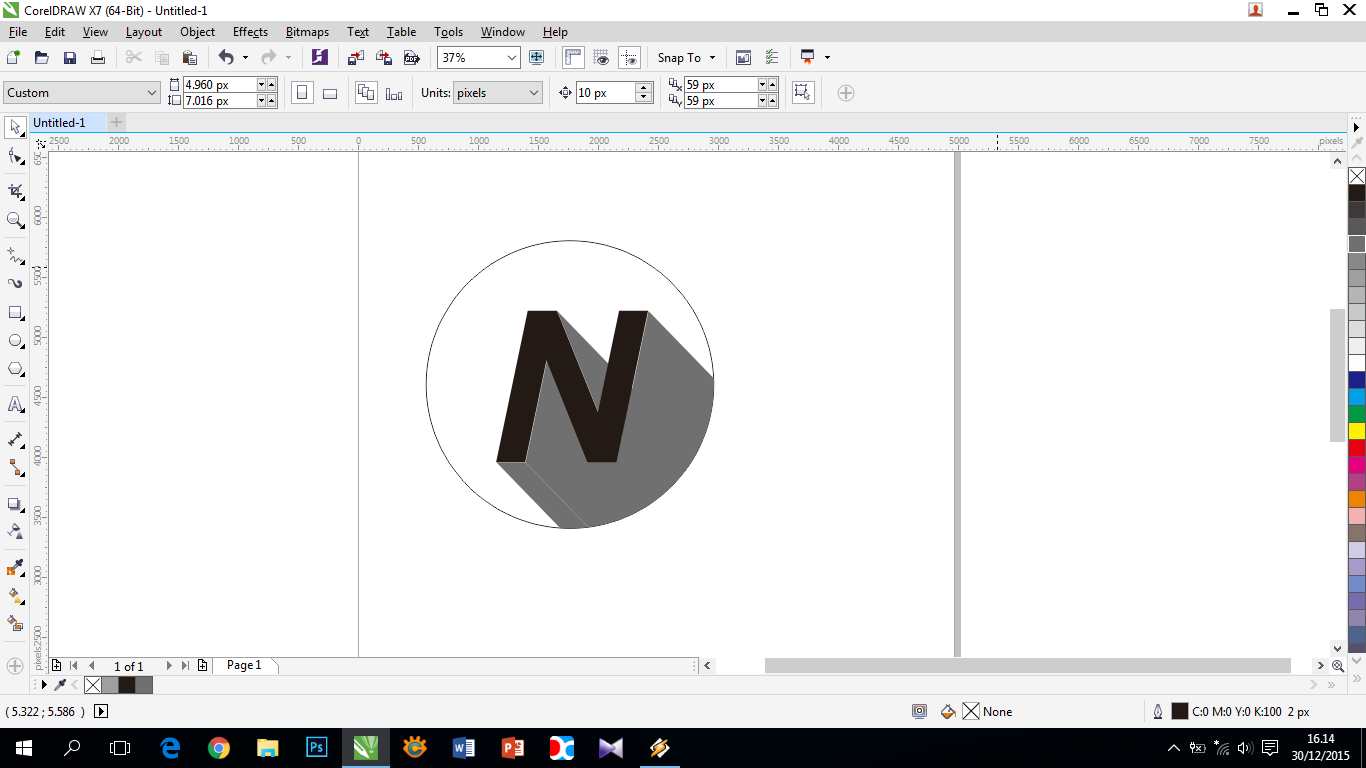Set page orientation to Portrait

point(302,93)
